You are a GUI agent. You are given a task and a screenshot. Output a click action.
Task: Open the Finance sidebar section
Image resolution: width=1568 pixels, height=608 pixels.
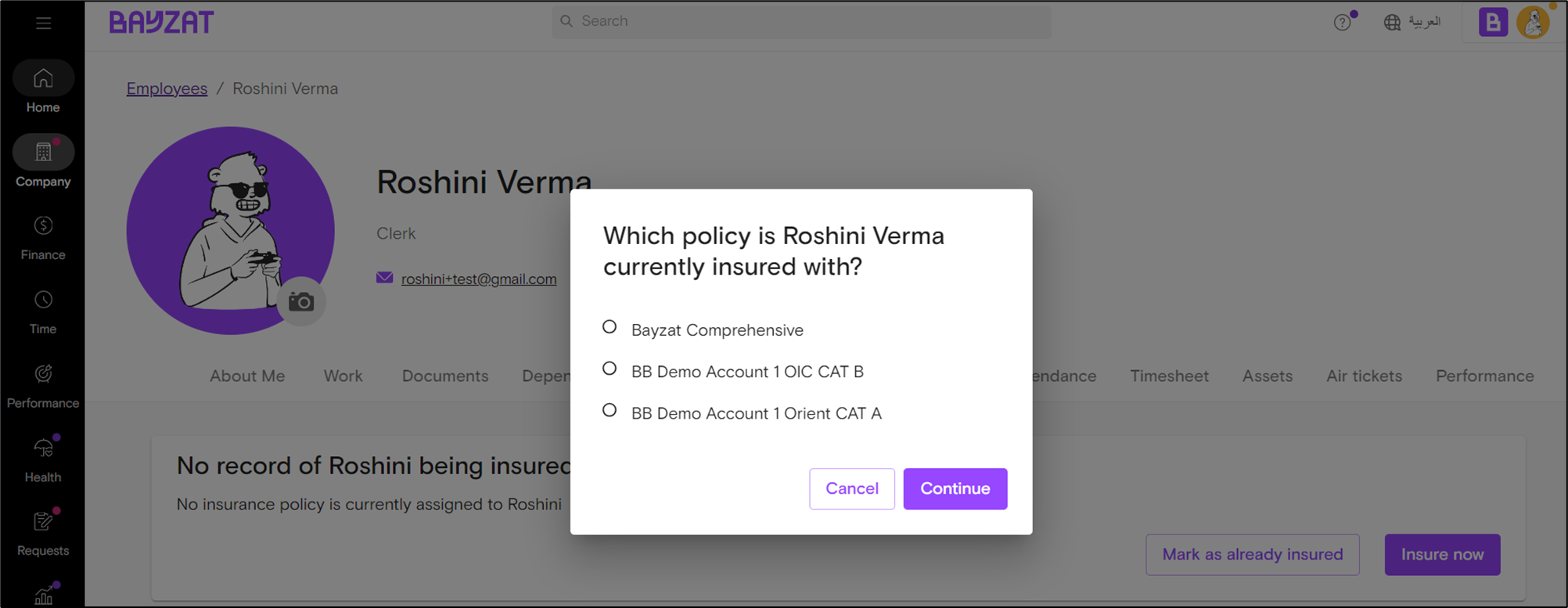pos(43,239)
